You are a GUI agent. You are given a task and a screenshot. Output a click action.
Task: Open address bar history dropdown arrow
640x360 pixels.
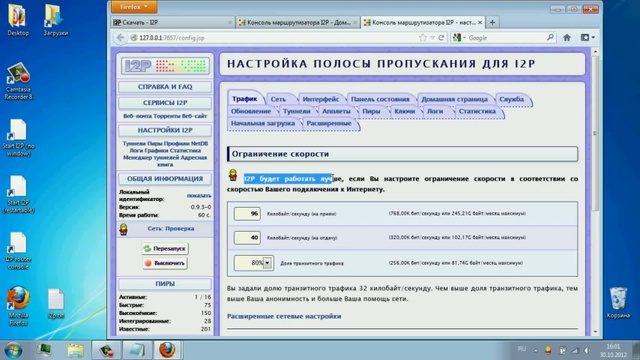(432, 38)
